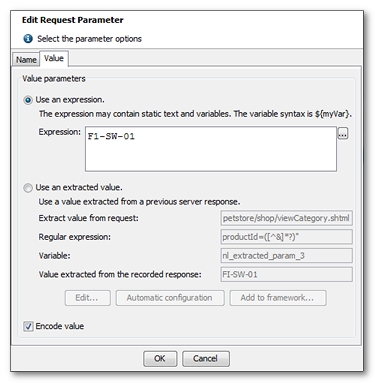
Task: Select the "Use an expression" radio button
Action: [28, 100]
